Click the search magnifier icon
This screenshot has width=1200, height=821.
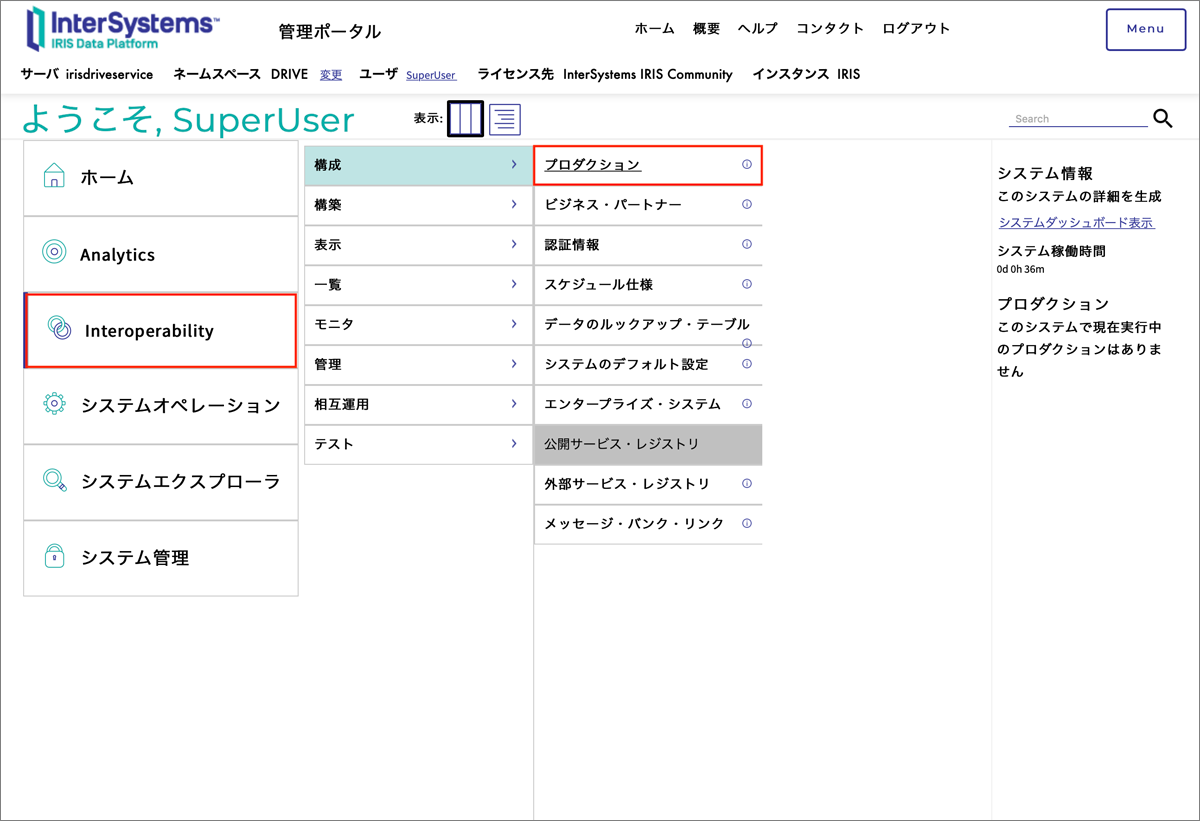click(x=1163, y=118)
